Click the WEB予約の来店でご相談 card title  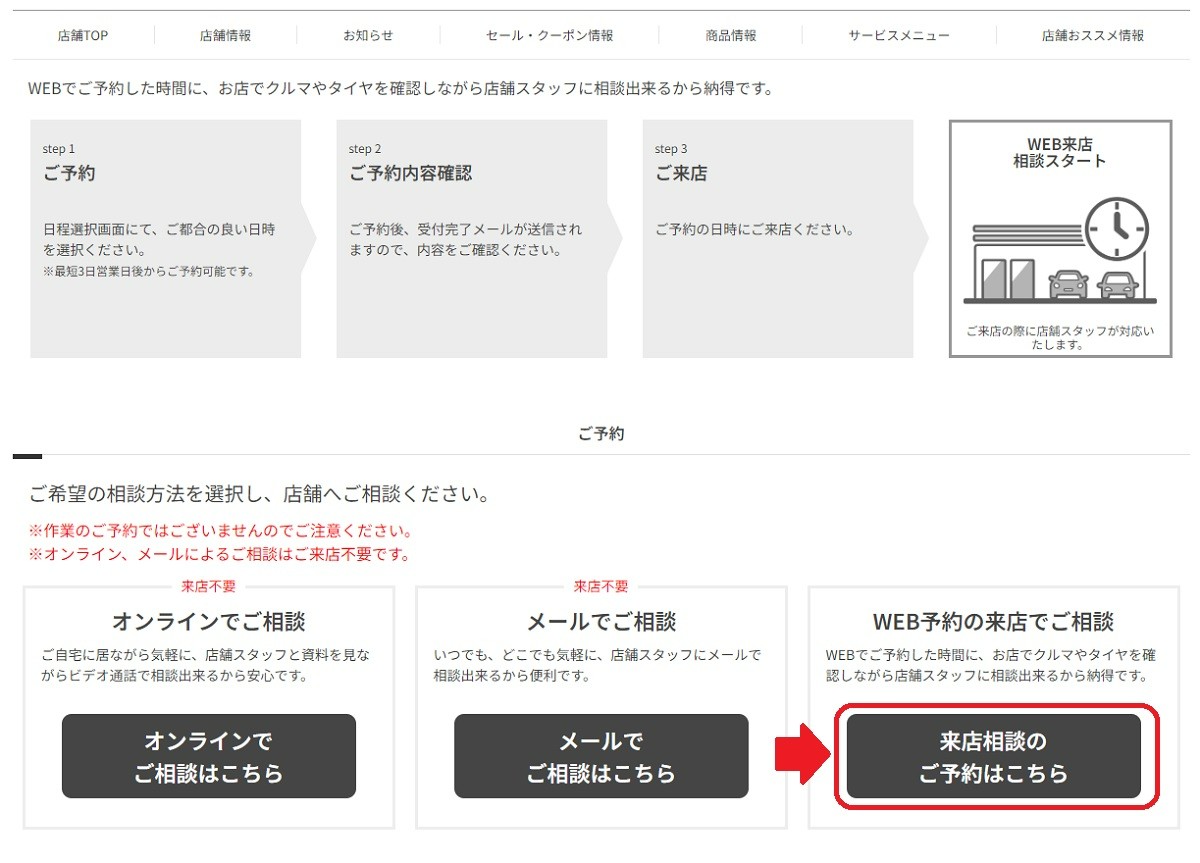(994, 621)
